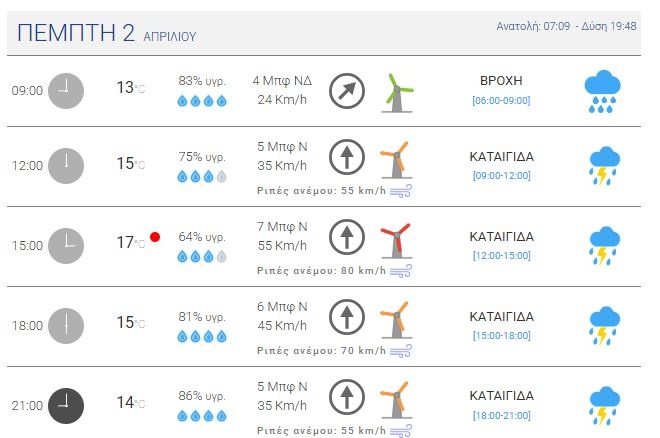
Task: Click the ΒΡΟΧΗ weather label
Action: tap(501, 80)
